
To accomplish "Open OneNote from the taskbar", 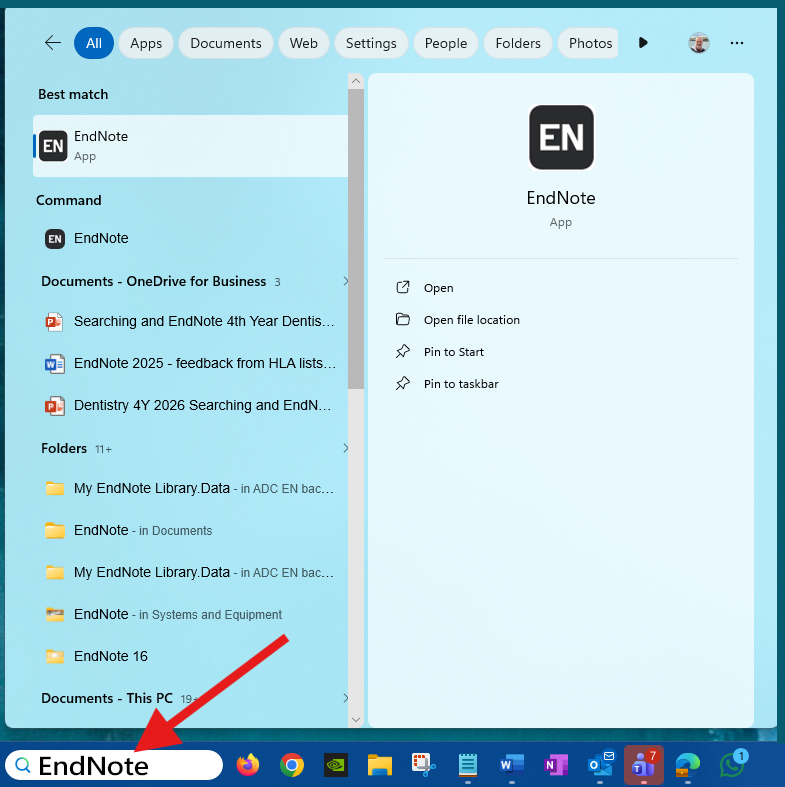I will point(556,765).
